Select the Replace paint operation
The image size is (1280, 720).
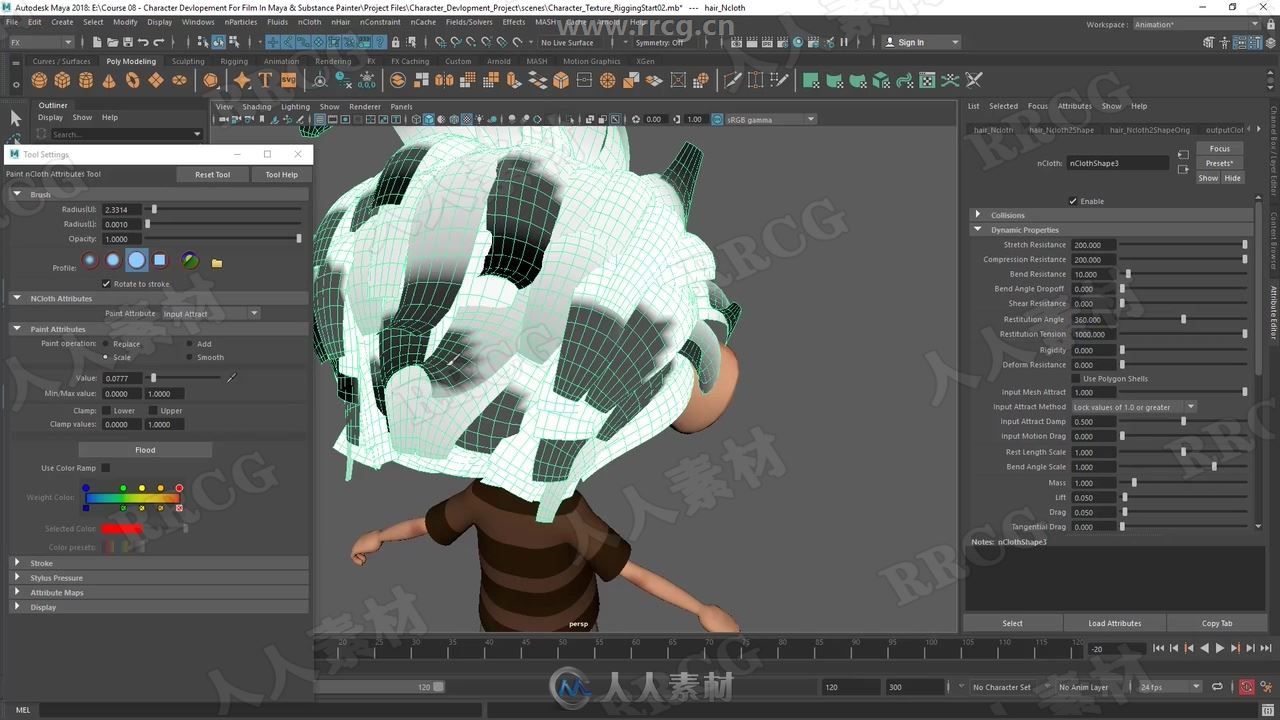coord(106,344)
